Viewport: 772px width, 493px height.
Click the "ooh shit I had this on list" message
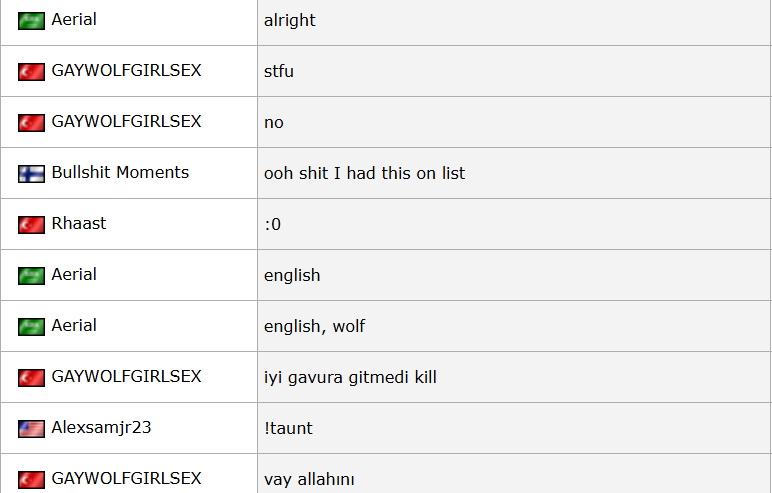click(364, 173)
